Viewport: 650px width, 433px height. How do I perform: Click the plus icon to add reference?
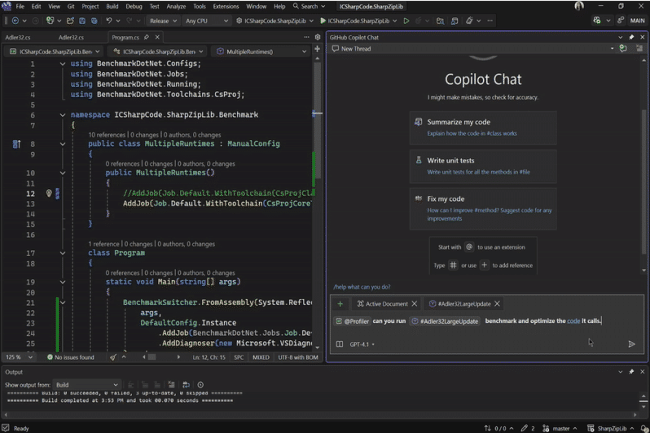click(x=339, y=303)
